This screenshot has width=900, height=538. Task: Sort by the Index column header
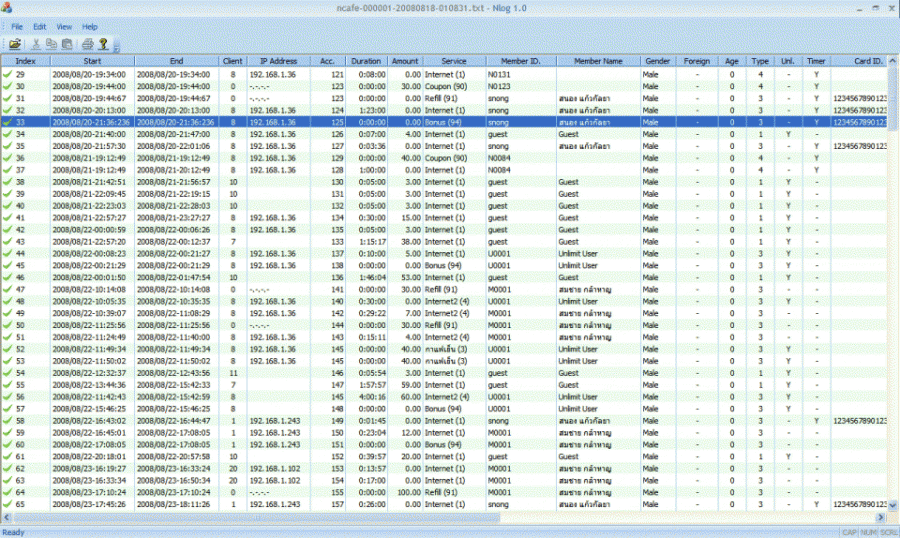25,61
